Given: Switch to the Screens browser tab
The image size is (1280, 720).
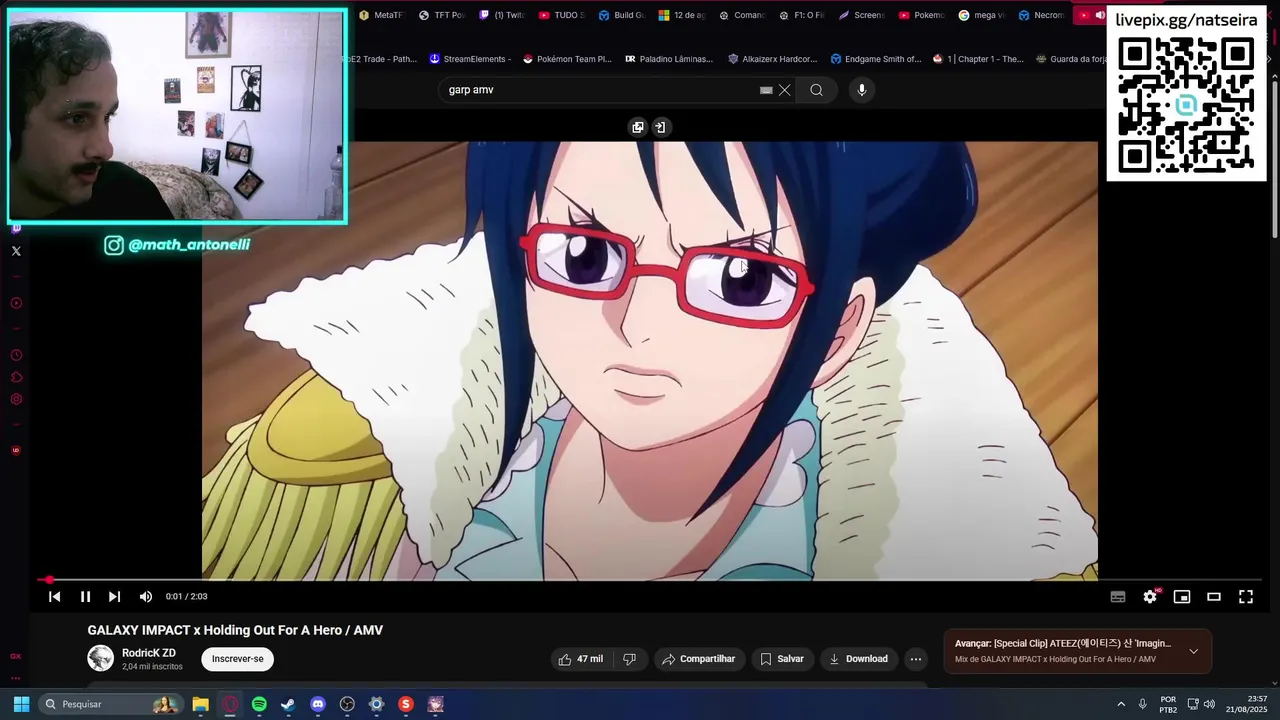Looking at the screenshot, I should click(862, 15).
